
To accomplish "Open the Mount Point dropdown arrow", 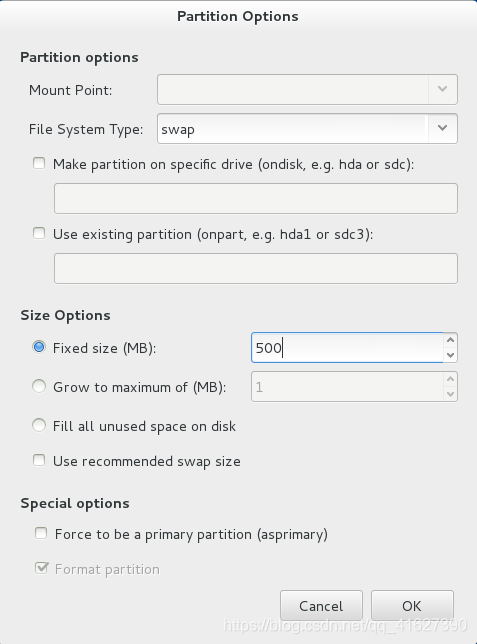I will point(442,89).
